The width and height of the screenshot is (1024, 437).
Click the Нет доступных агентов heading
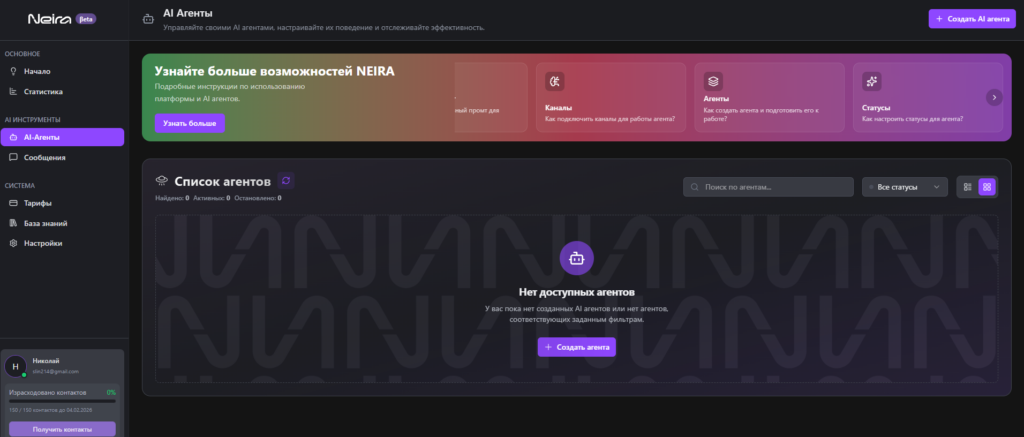pyautogui.click(x=577, y=292)
